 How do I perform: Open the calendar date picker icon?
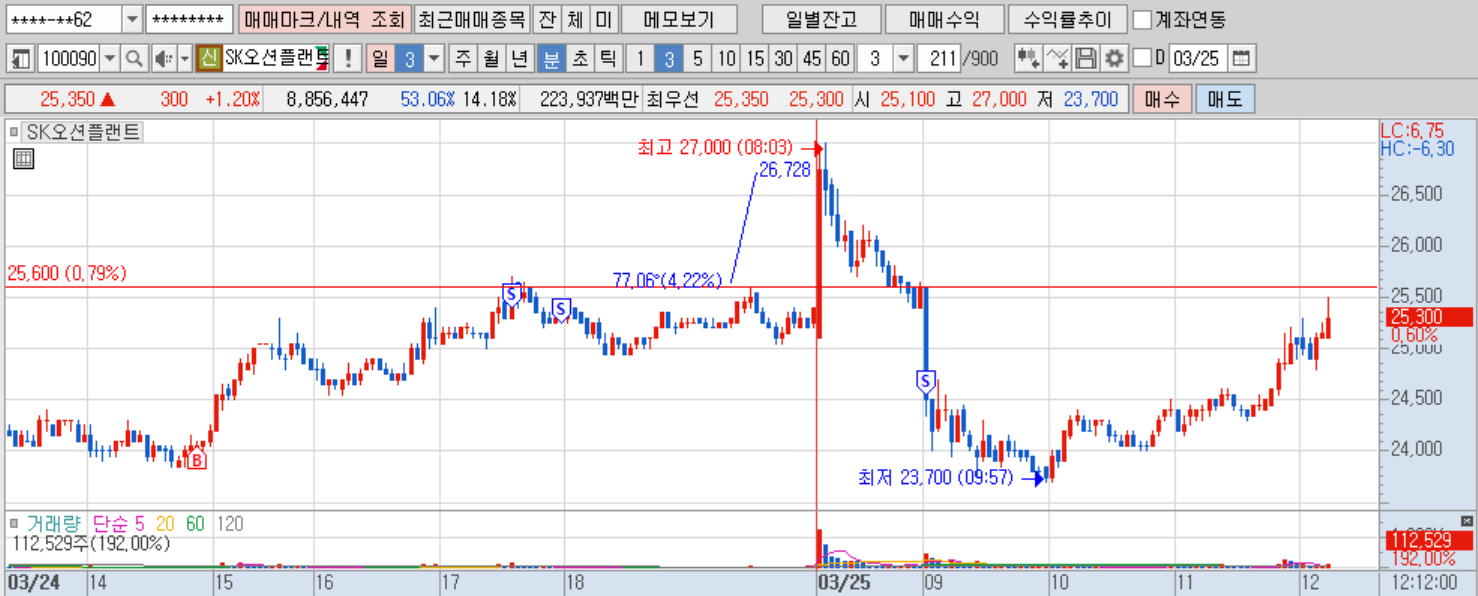1240,58
